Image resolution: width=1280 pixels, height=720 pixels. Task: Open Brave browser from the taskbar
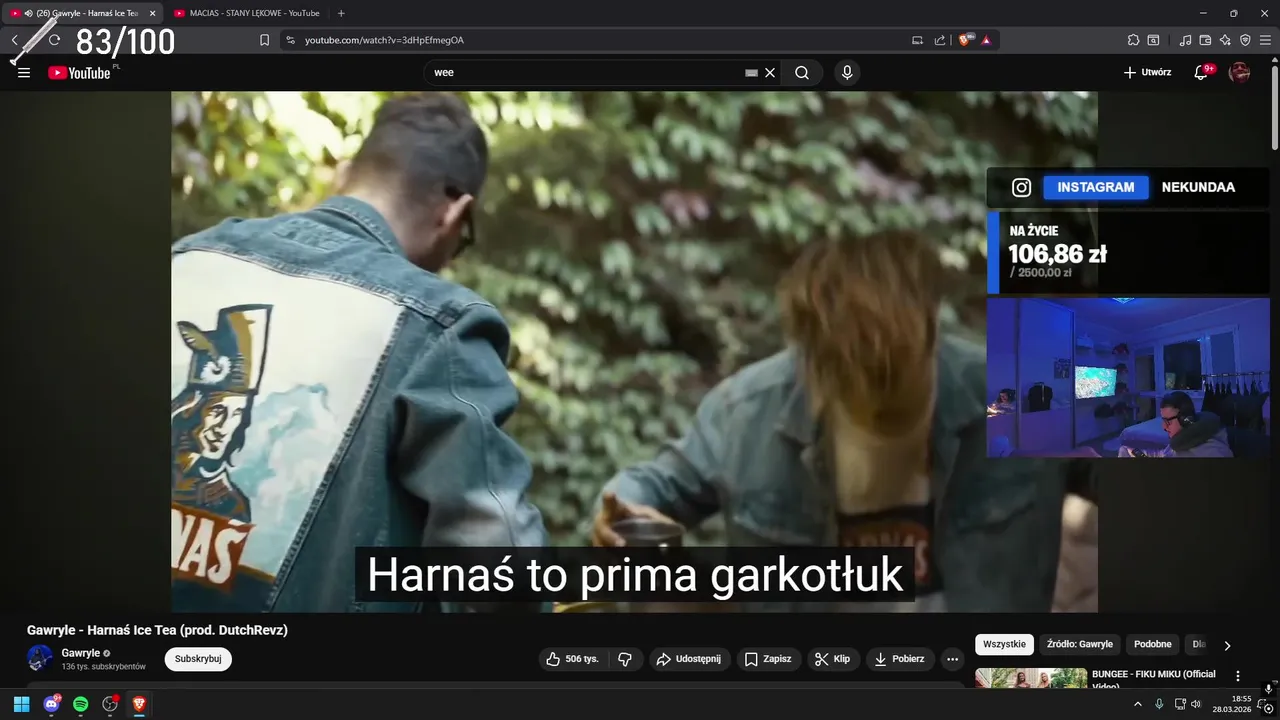tap(139, 704)
